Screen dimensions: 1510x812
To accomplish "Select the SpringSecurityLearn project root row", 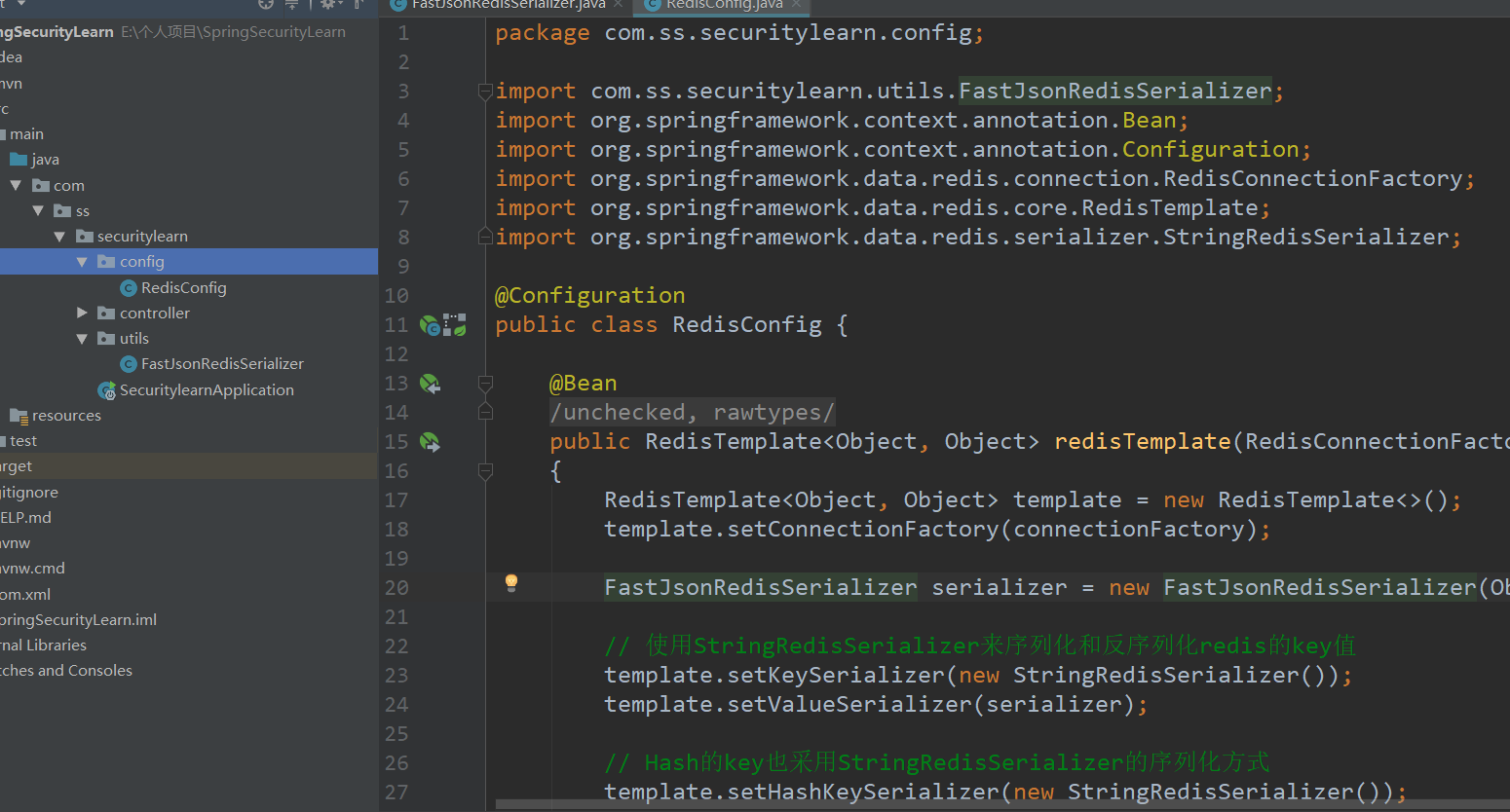I will coord(189,32).
